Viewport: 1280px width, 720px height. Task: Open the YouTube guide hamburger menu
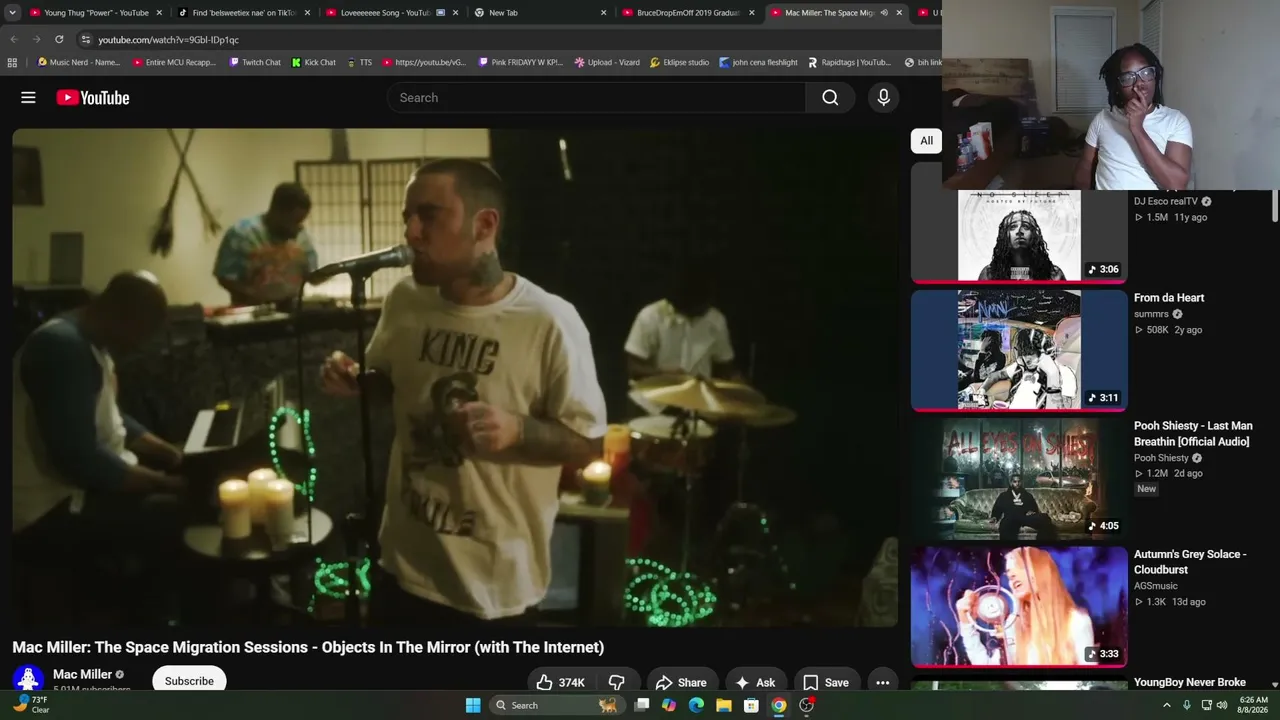(x=28, y=97)
